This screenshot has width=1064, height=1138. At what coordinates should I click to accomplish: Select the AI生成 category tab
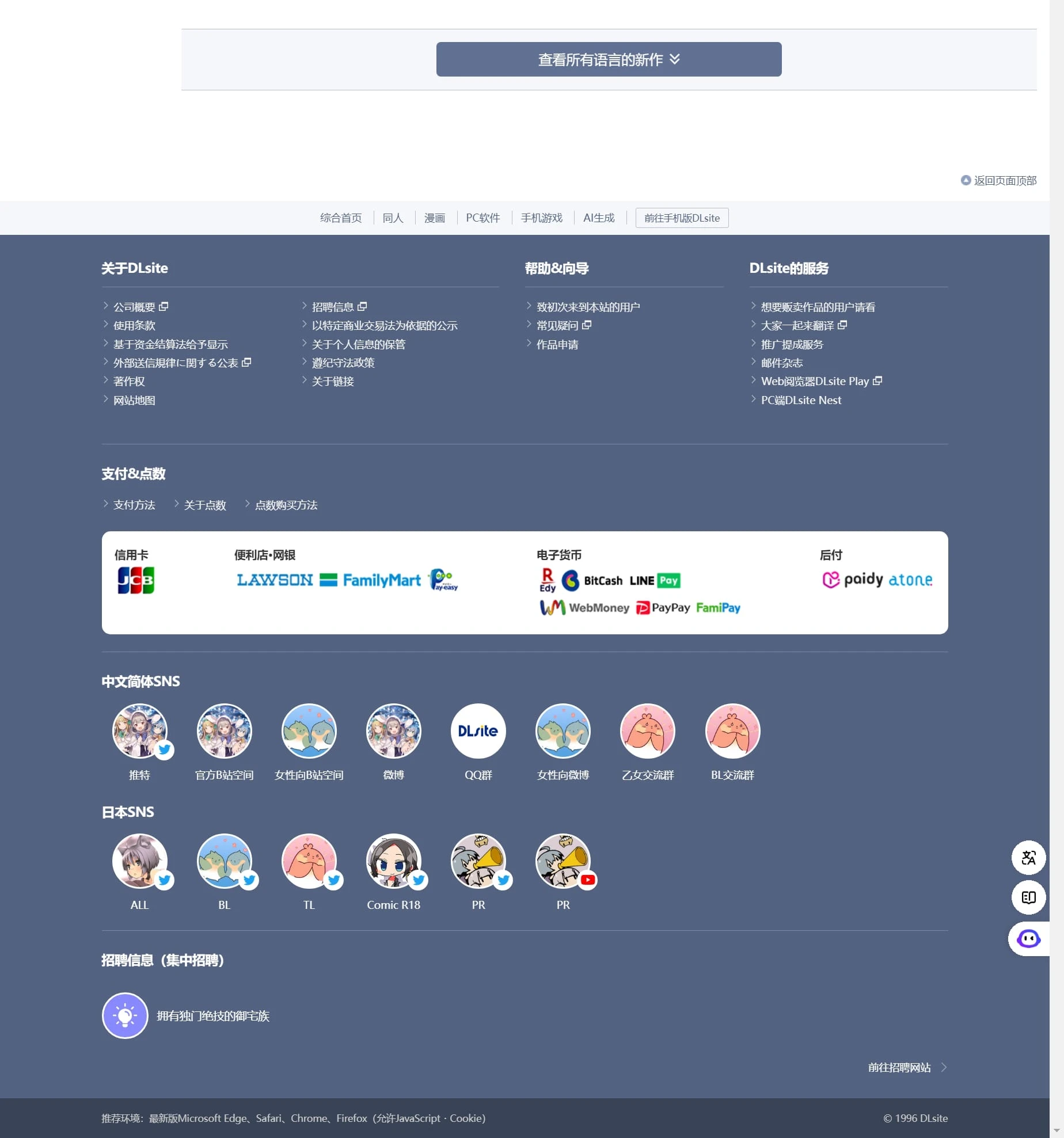click(x=599, y=218)
